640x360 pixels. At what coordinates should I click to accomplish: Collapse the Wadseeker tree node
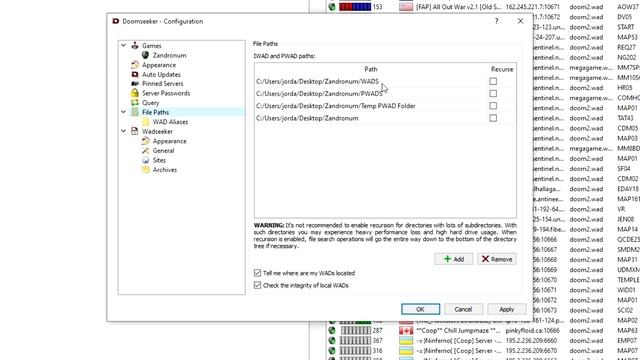click(x=124, y=131)
